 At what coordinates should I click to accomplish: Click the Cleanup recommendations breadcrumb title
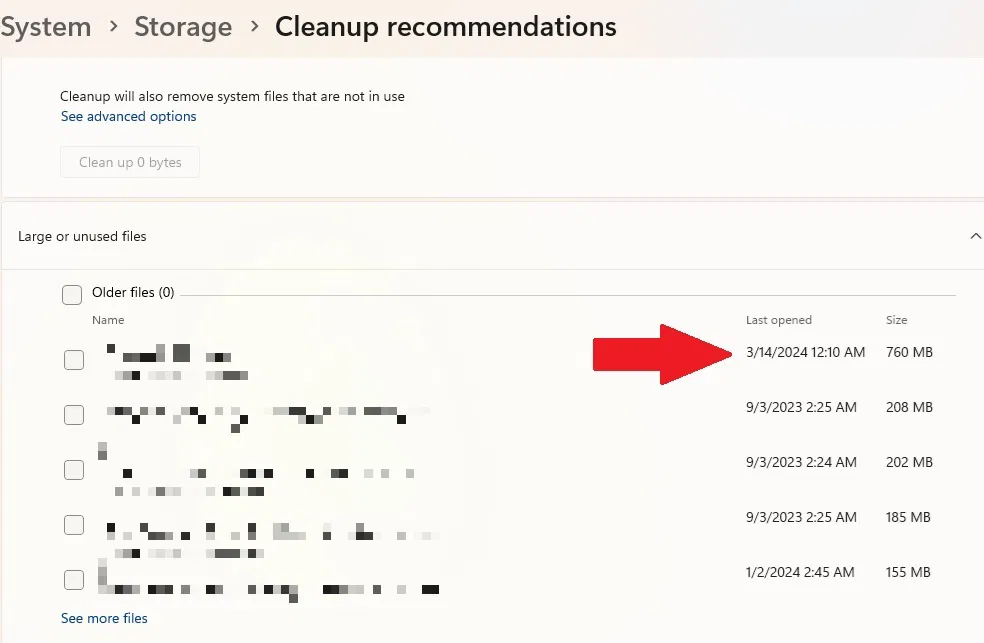(x=445, y=27)
